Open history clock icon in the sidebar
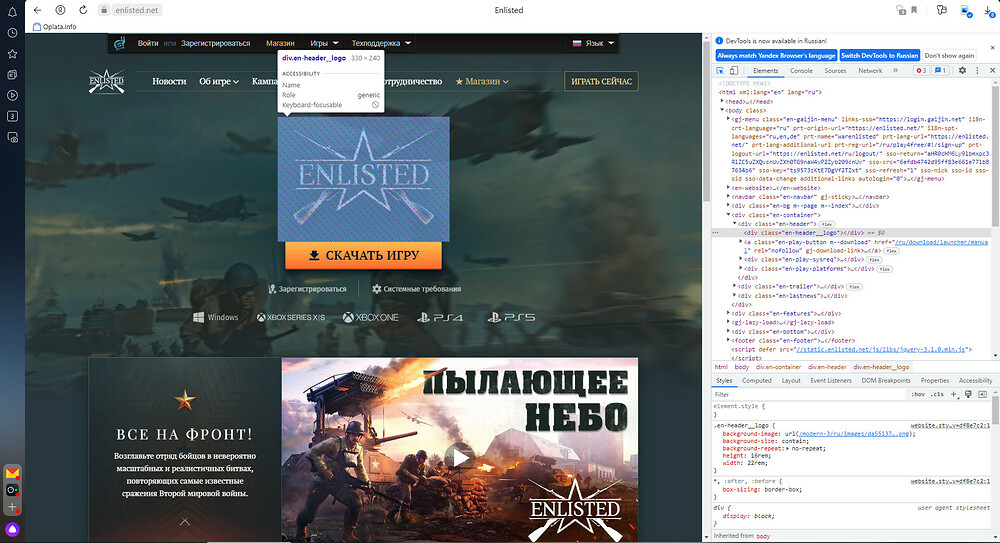 point(12,33)
